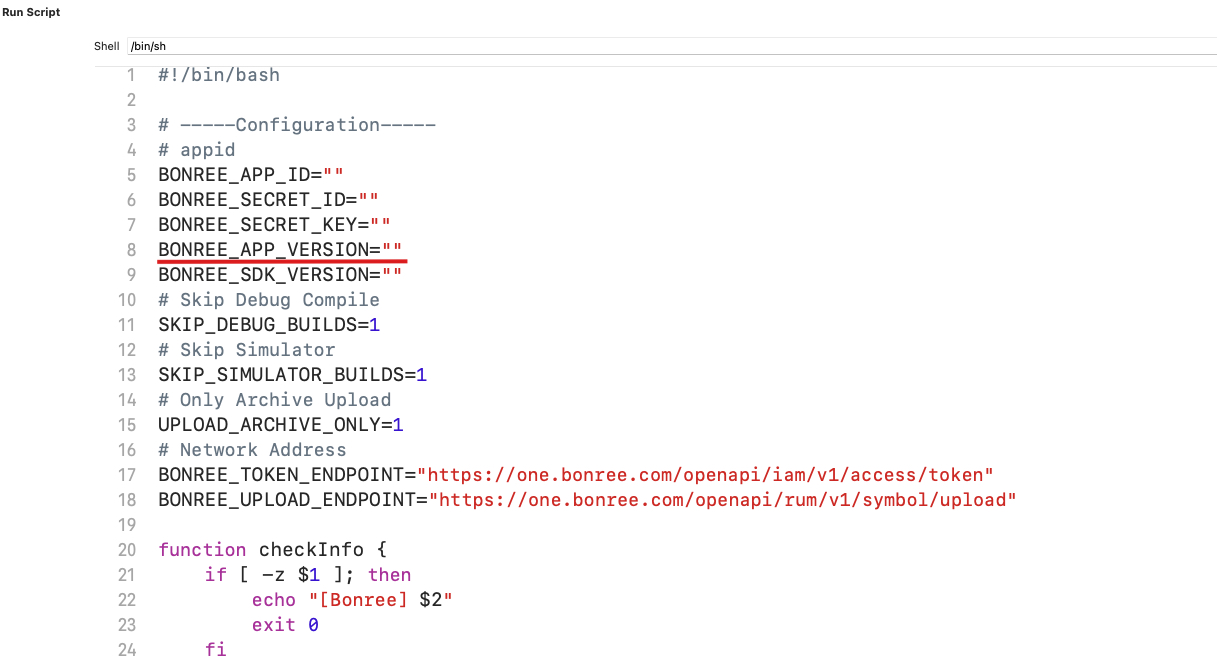Click the Shell path field containing /bin/sh
Image resolution: width=1217 pixels, height=665 pixels.
670,46
